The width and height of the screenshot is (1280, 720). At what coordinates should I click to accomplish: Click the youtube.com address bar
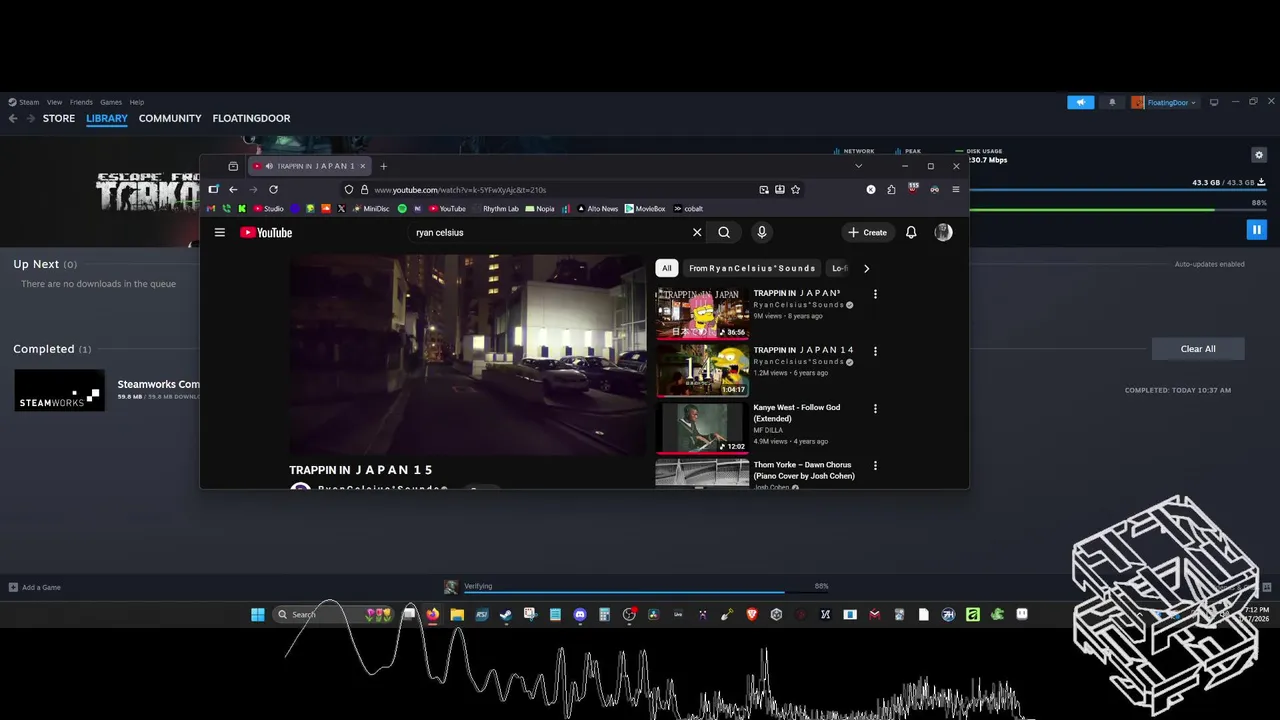[570, 189]
